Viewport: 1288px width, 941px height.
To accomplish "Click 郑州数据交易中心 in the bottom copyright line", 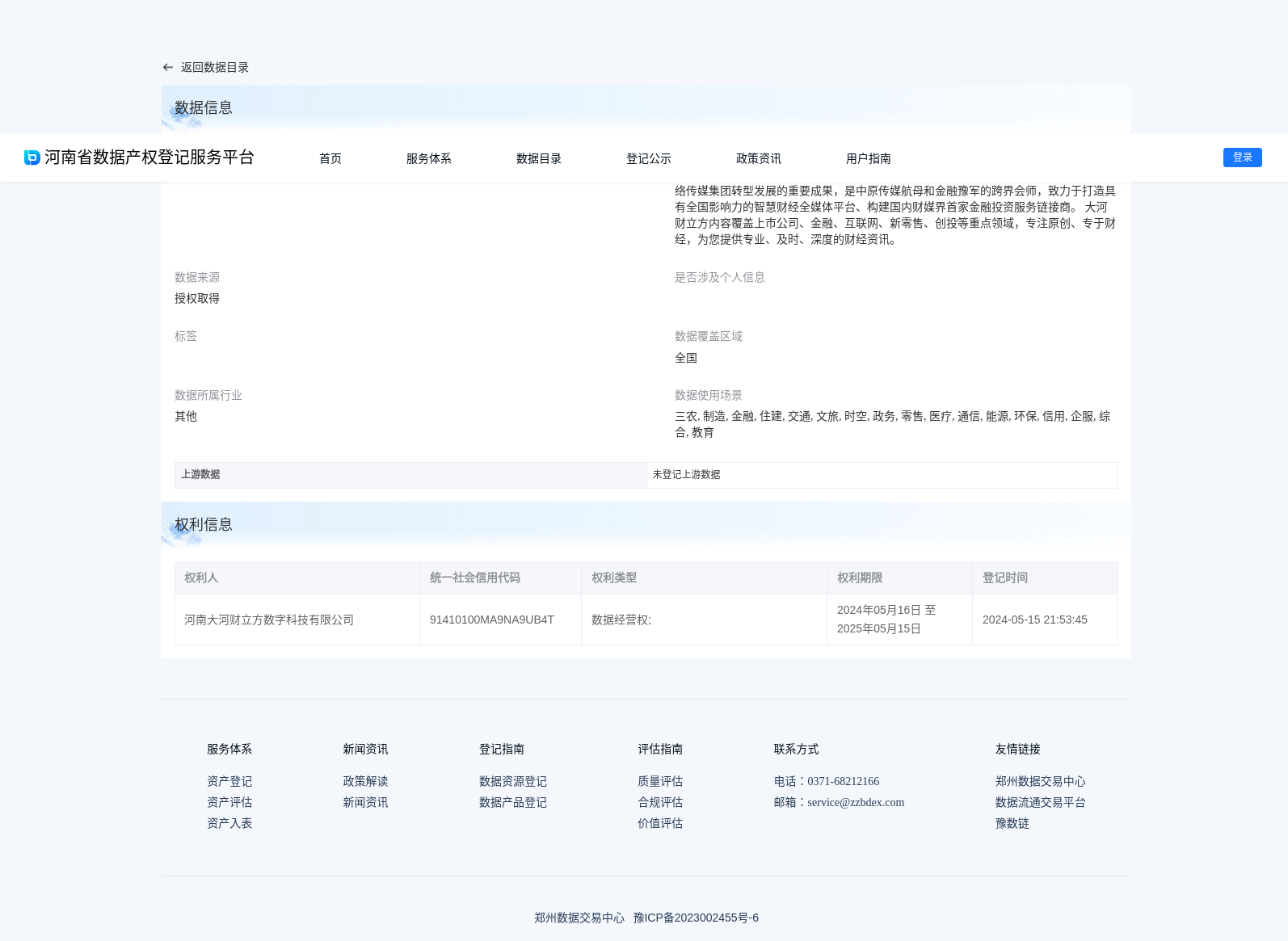I will pos(579,918).
